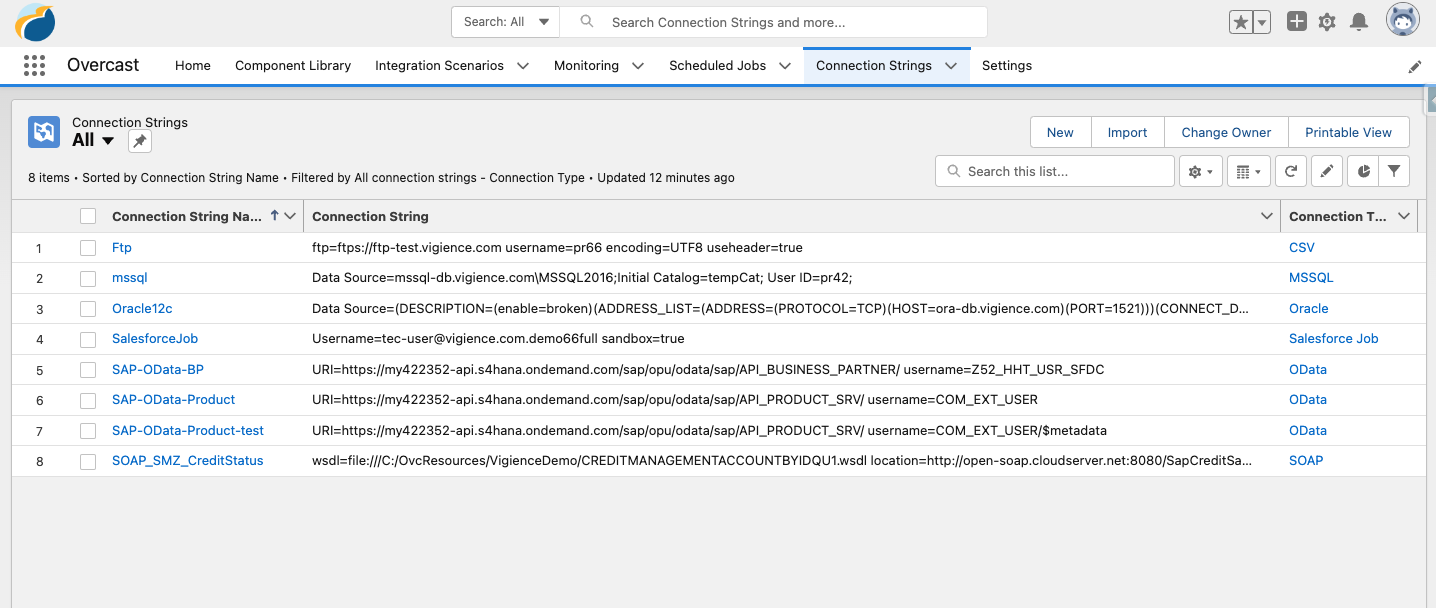Refresh the connection strings list
This screenshot has width=1436, height=608.
click(x=1291, y=171)
